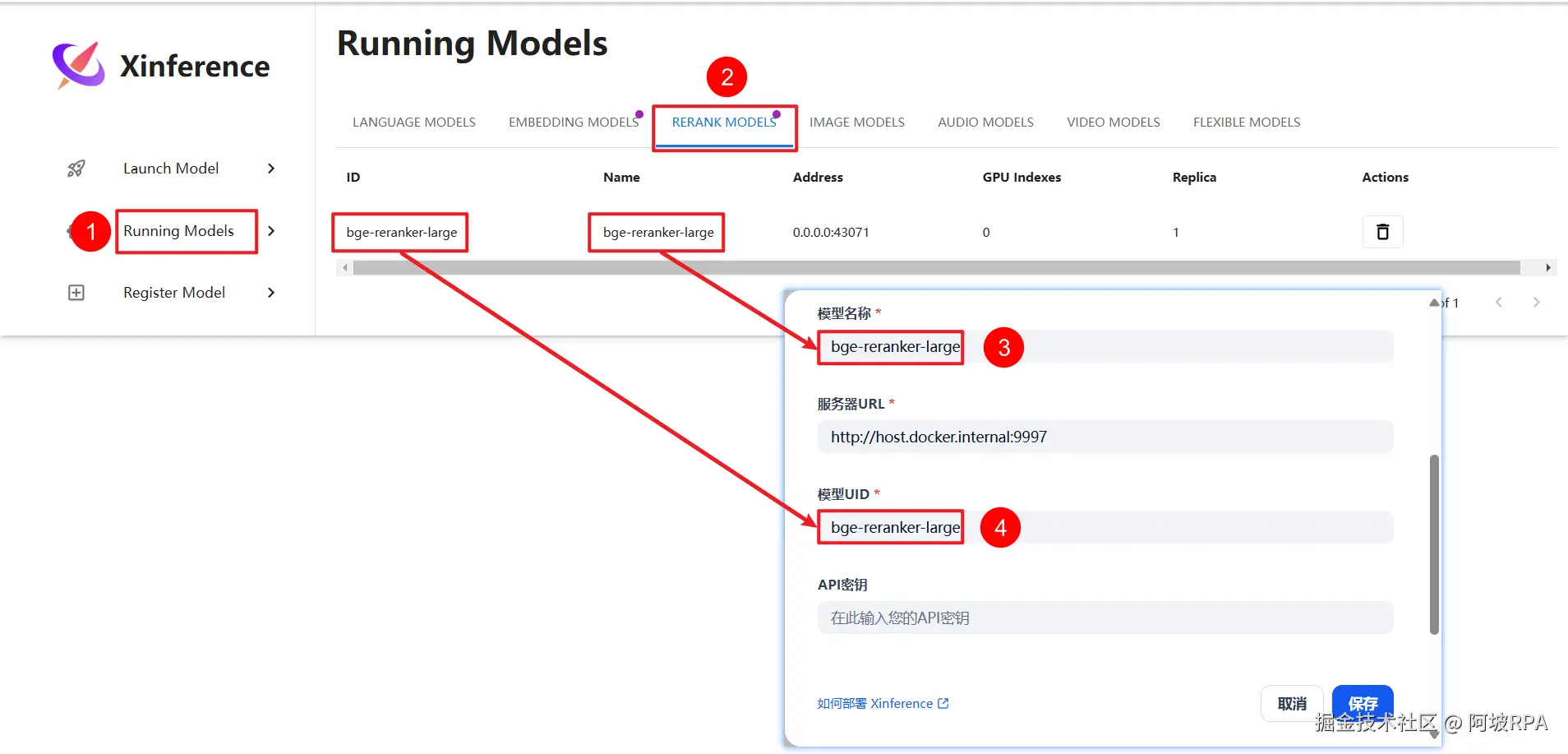Click the Replica column header

(1194, 178)
